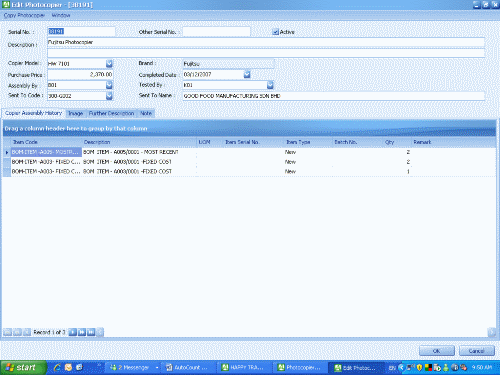The height and width of the screenshot is (375, 500).
Task: Click the Other Serial No. field
Action: click(216, 32)
